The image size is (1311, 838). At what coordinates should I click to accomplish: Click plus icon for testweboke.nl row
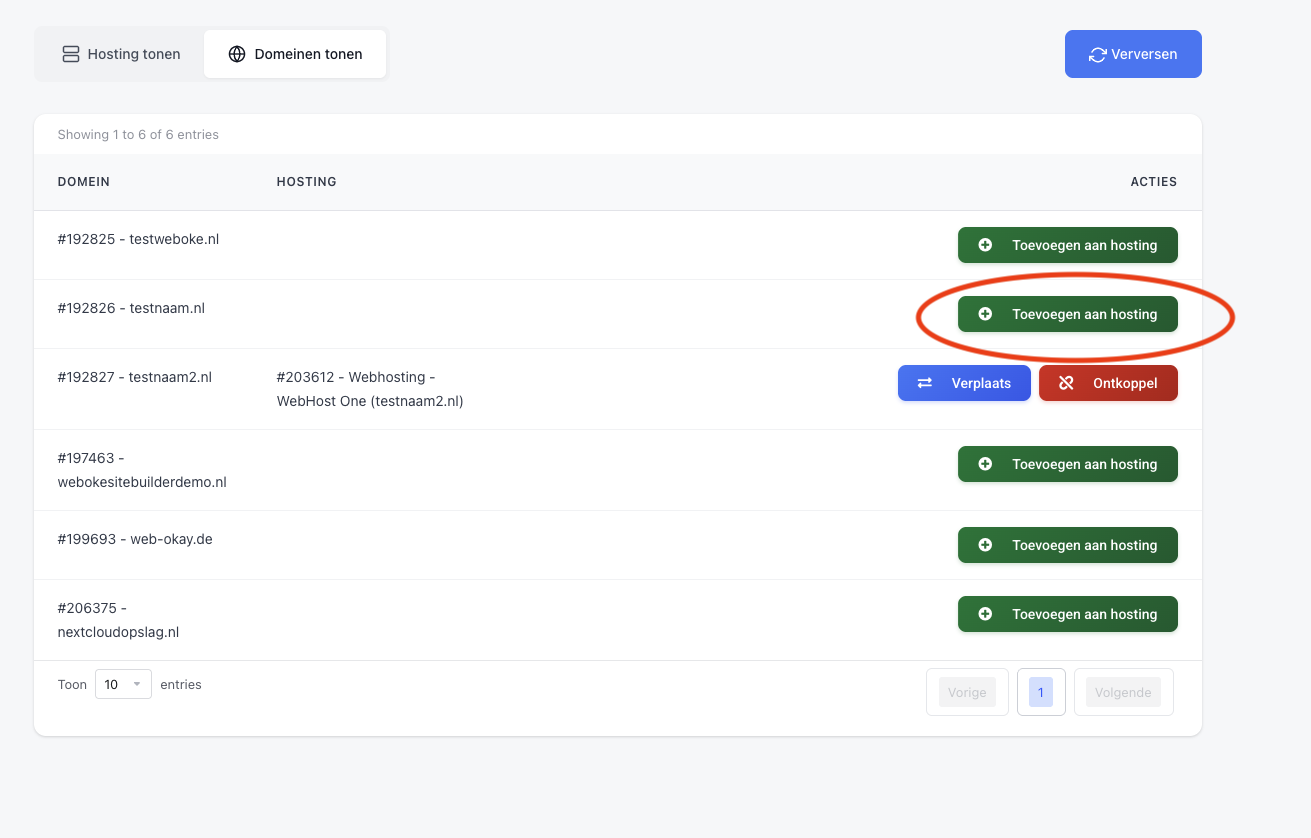985,245
